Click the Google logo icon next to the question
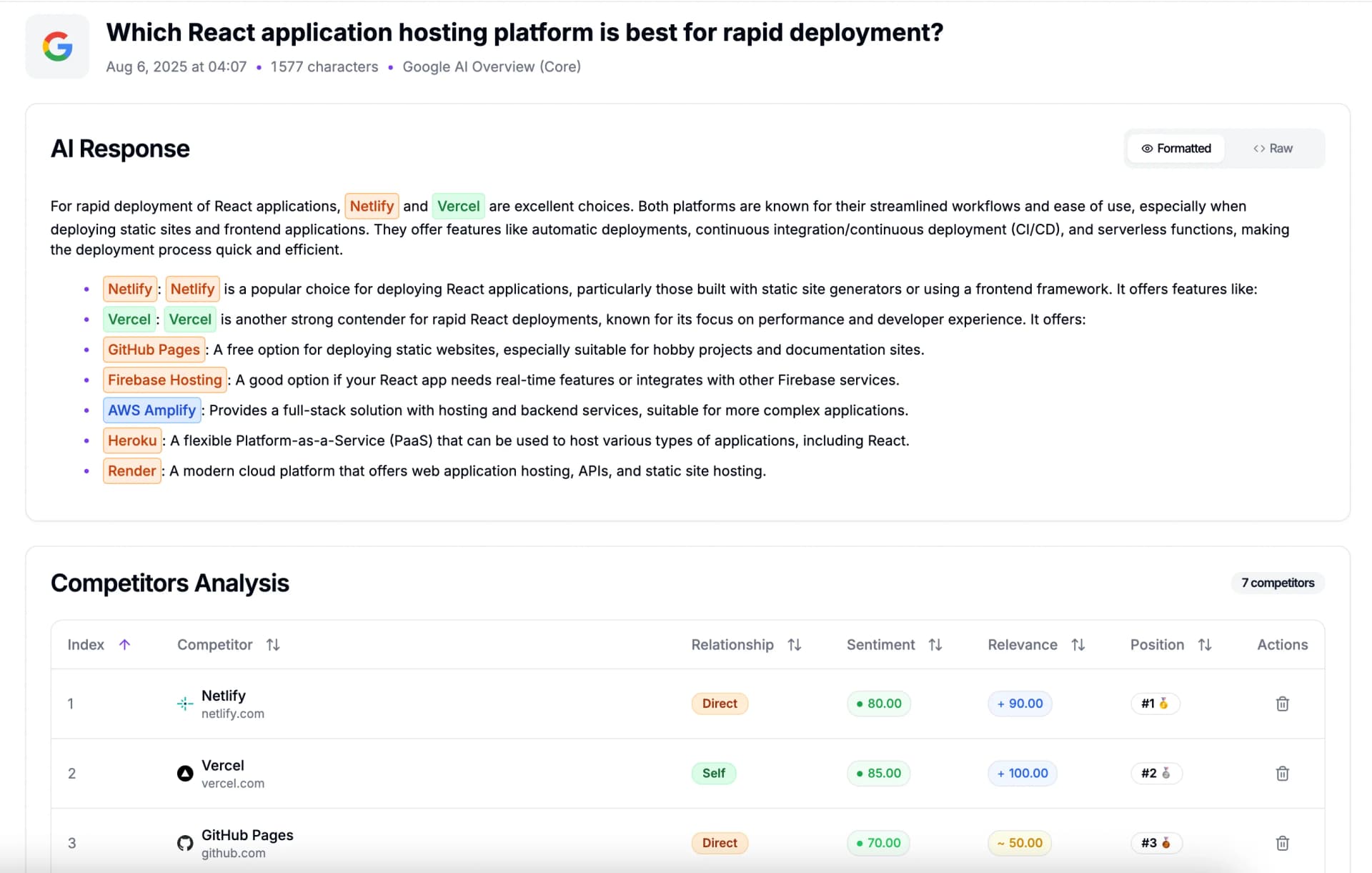Viewport: 1372px width, 873px height. click(57, 46)
